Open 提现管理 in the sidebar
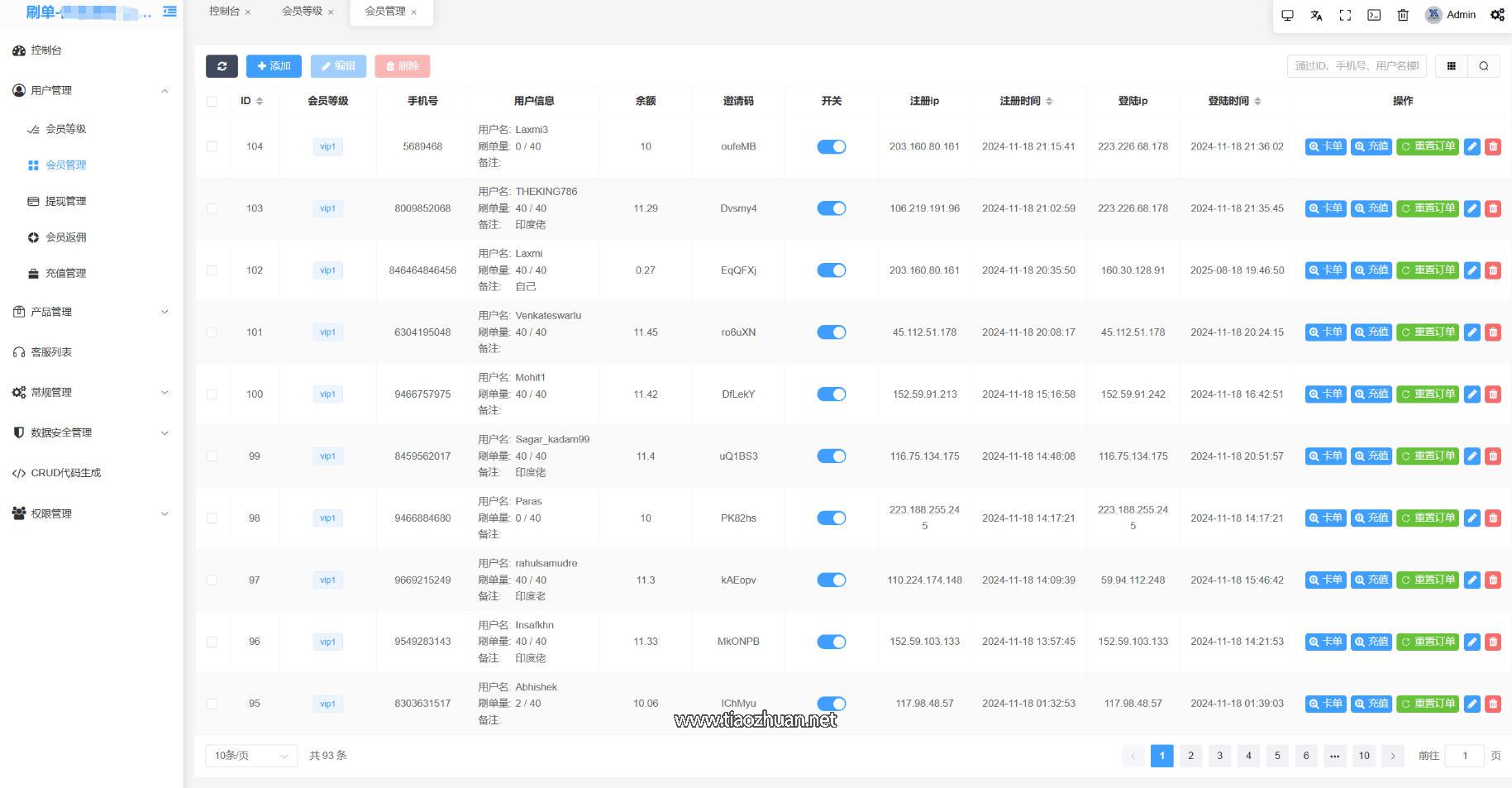The image size is (1512, 788). tap(65, 201)
